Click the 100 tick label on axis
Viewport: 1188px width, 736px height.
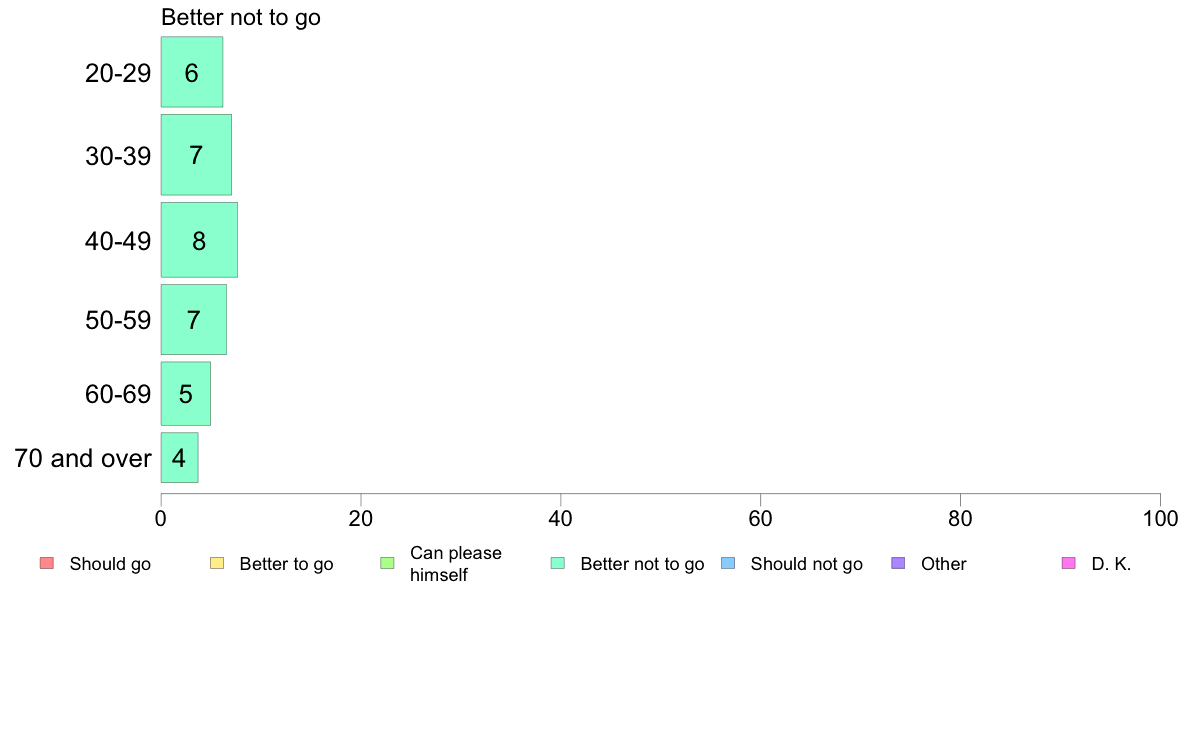pyautogui.click(x=1160, y=518)
